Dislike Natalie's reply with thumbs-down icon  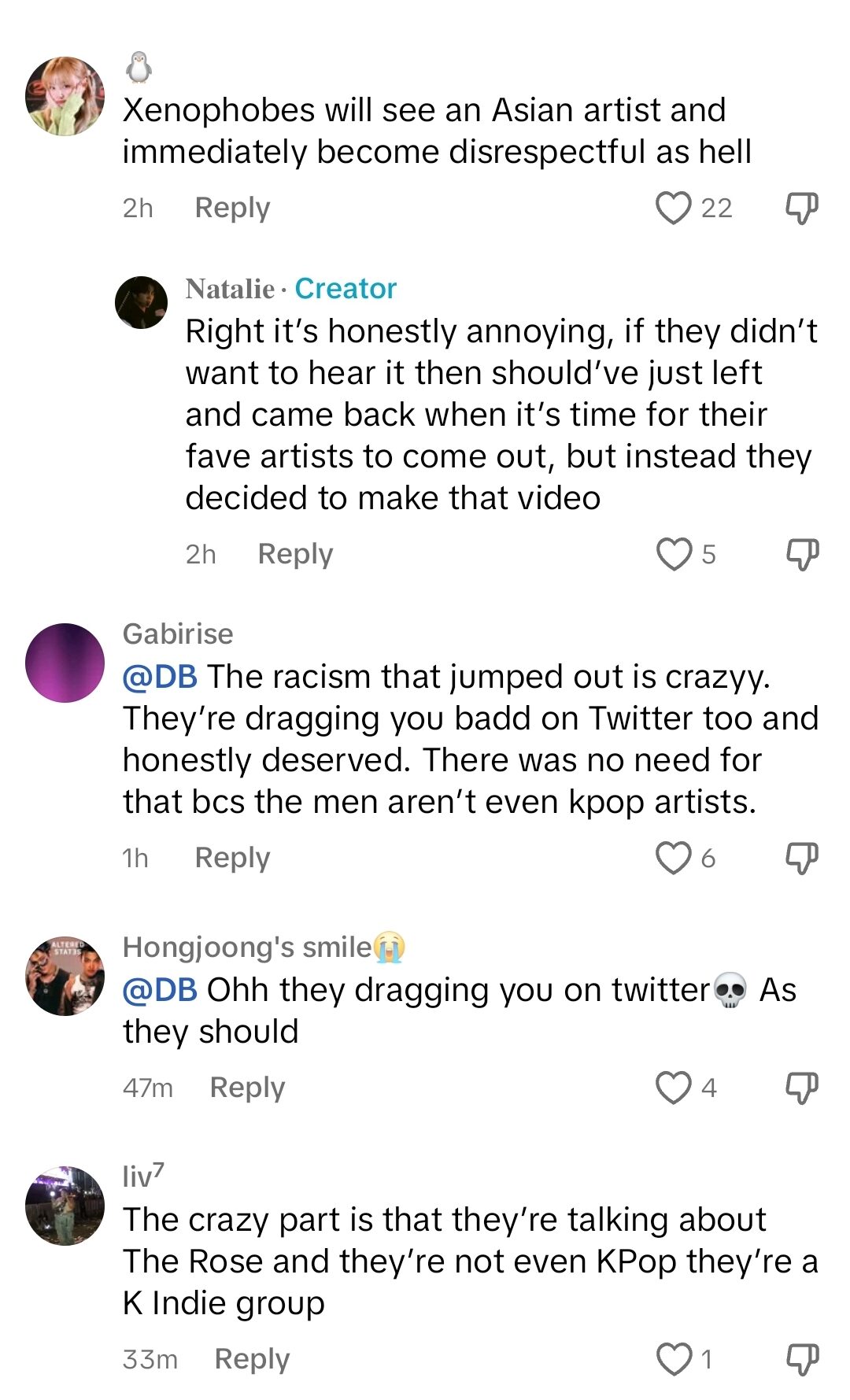[x=801, y=554]
